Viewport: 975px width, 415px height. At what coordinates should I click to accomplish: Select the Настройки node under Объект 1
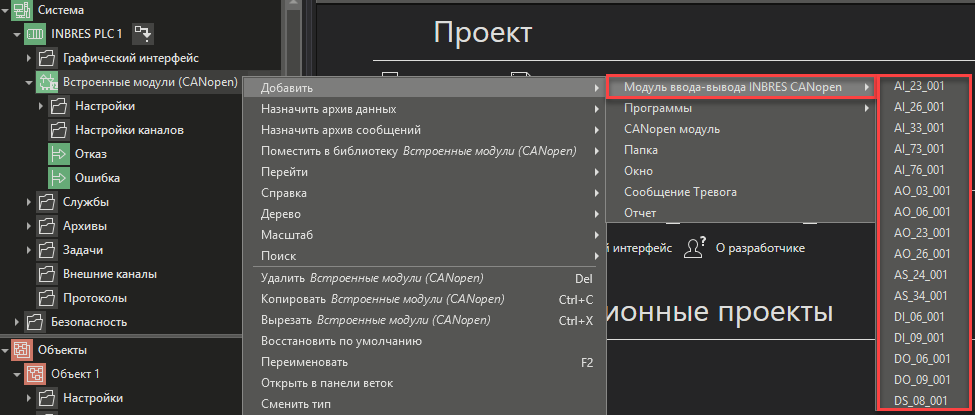pyautogui.click(x=93, y=398)
